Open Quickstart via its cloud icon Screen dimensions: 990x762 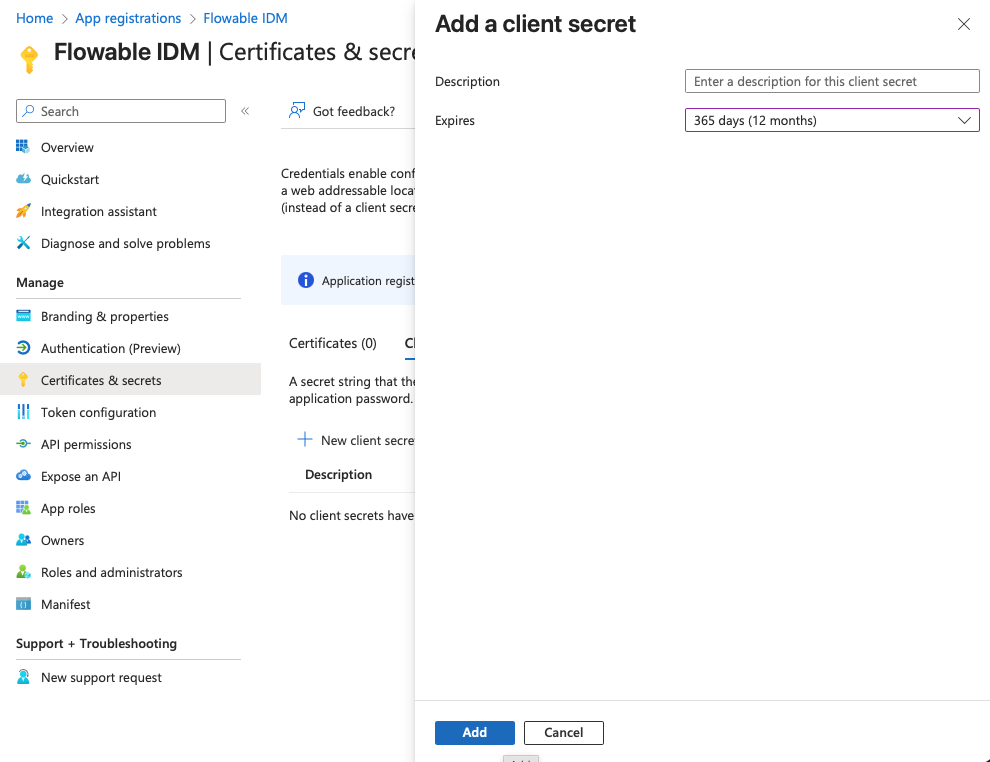point(24,179)
